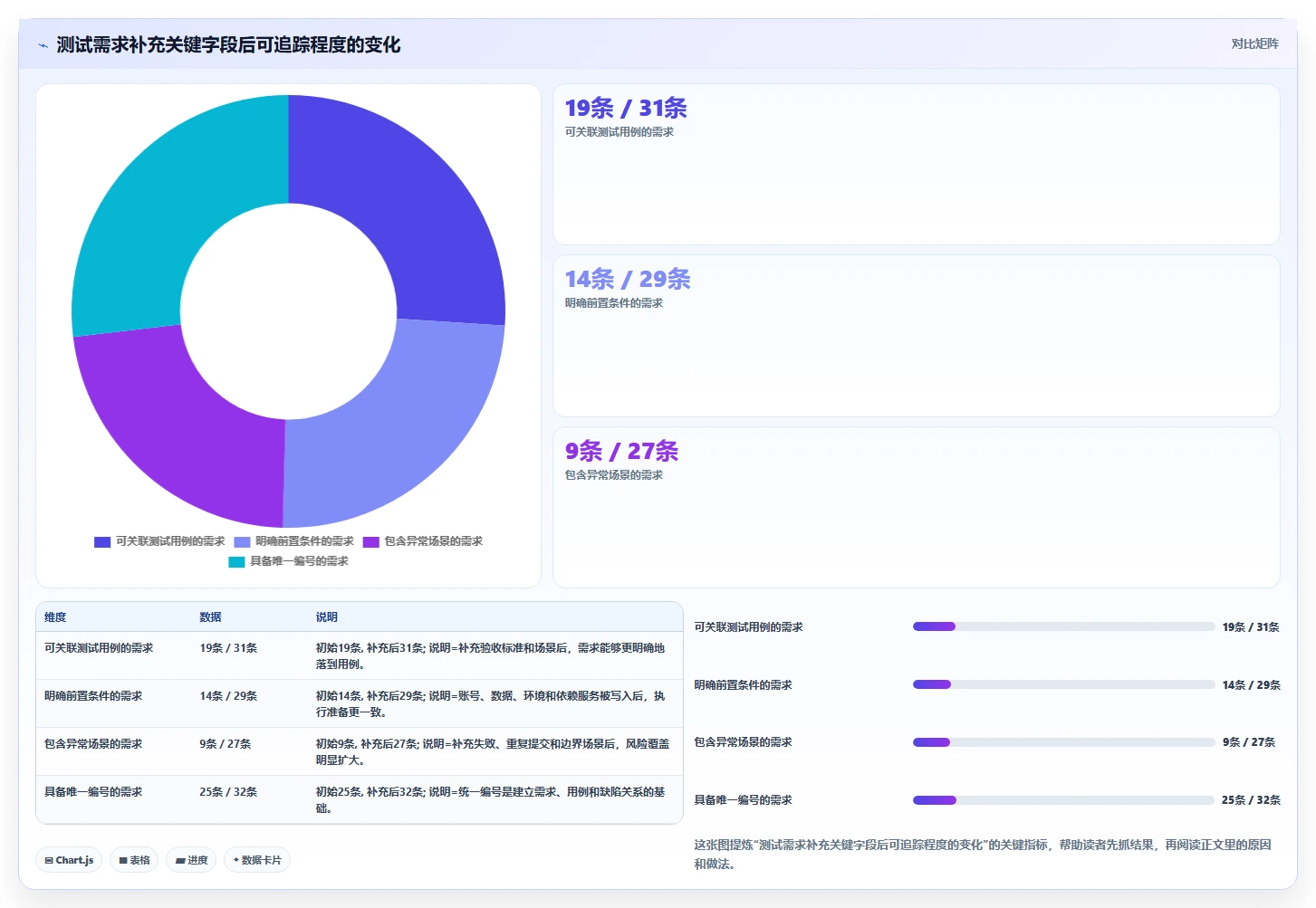Screen dimensions: 1316x908
Task: Click the 对比矩阵 label at top right
Action: coord(1254,43)
